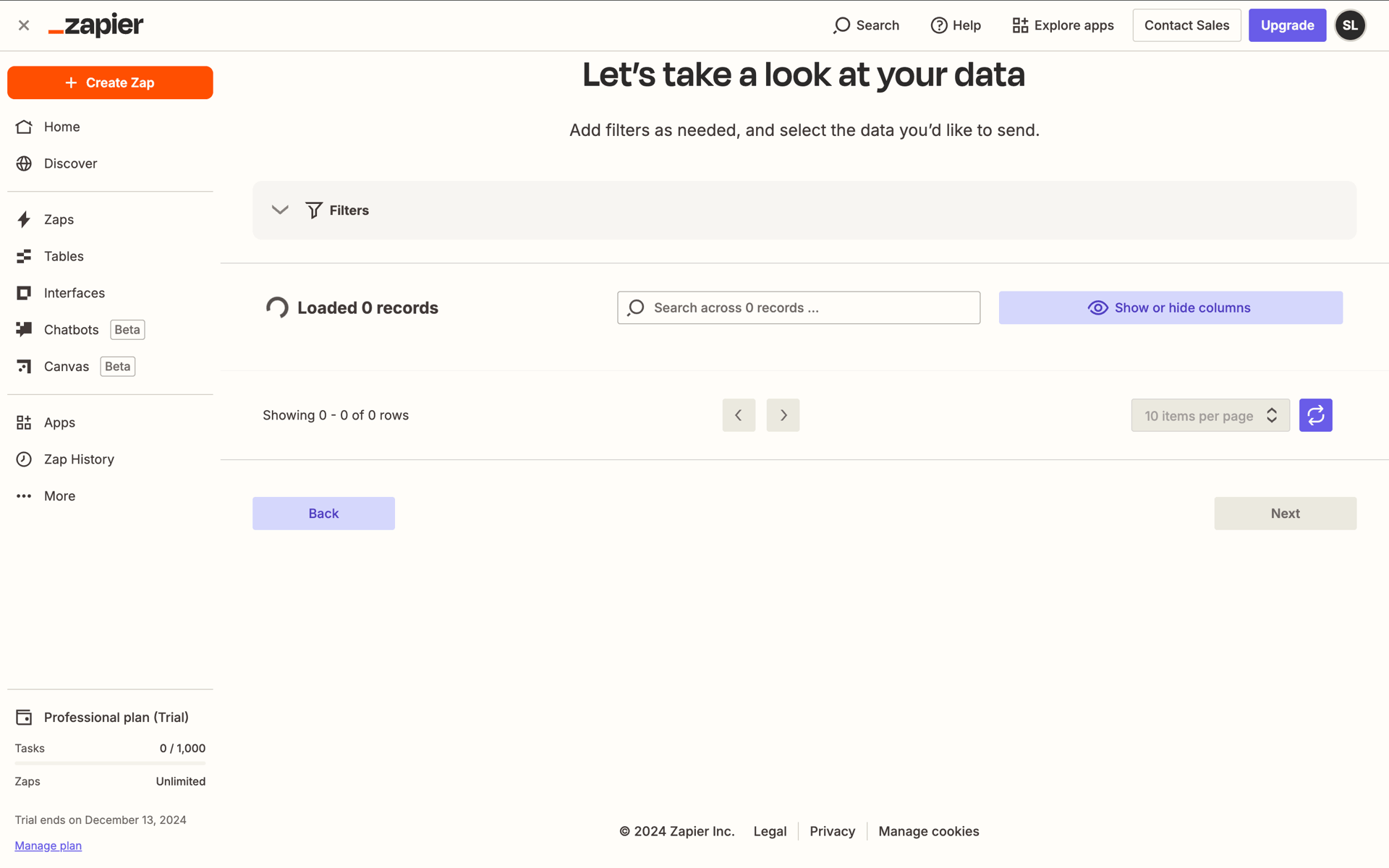The height and width of the screenshot is (868, 1389).
Task: Open More in the sidebar
Action: click(110, 496)
